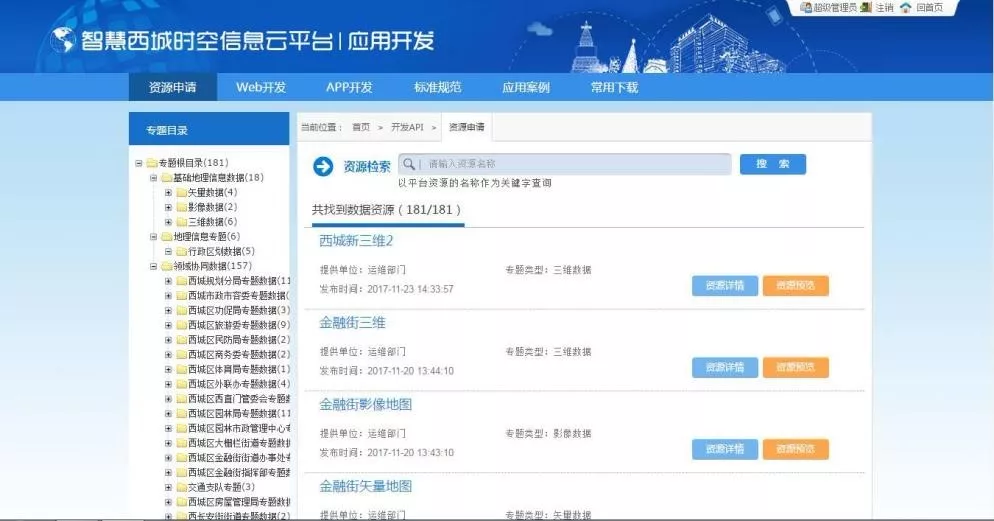Click the folder icon of 基础地理信息数据

coord(167,177)
